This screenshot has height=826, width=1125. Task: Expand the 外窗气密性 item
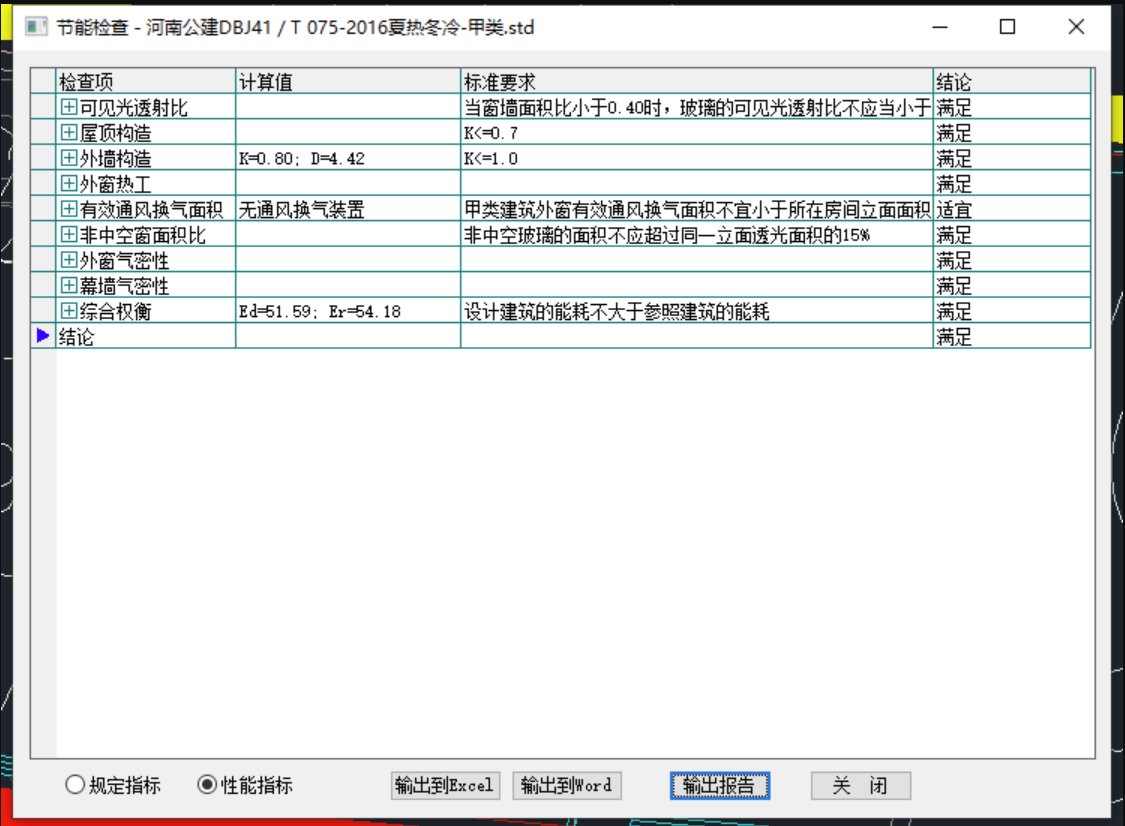point(69,261)
